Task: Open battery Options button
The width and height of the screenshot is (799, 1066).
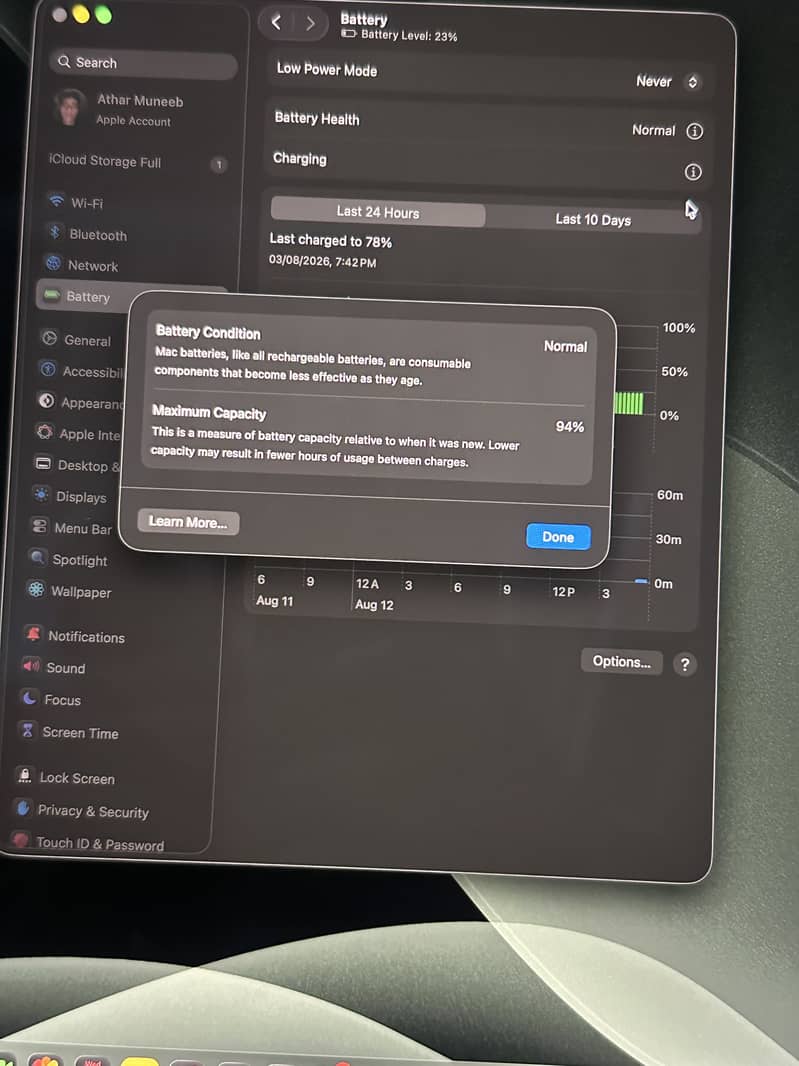Action: point(622,661)
